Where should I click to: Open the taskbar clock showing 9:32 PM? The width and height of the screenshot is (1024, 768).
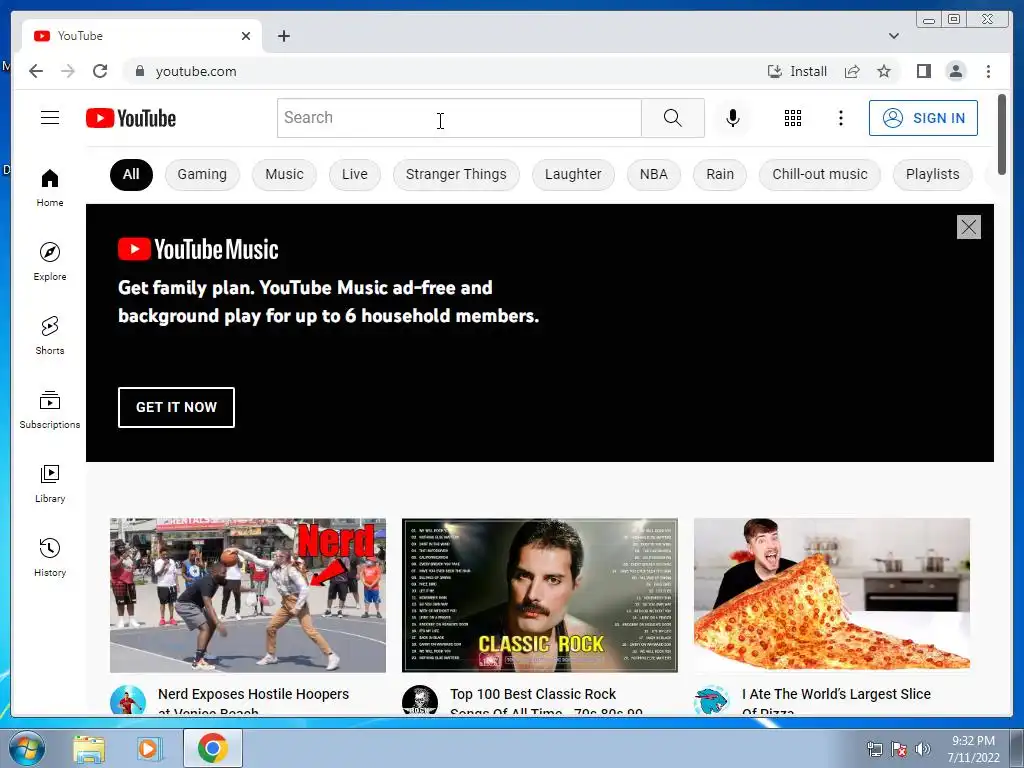(x=973, y=749)
